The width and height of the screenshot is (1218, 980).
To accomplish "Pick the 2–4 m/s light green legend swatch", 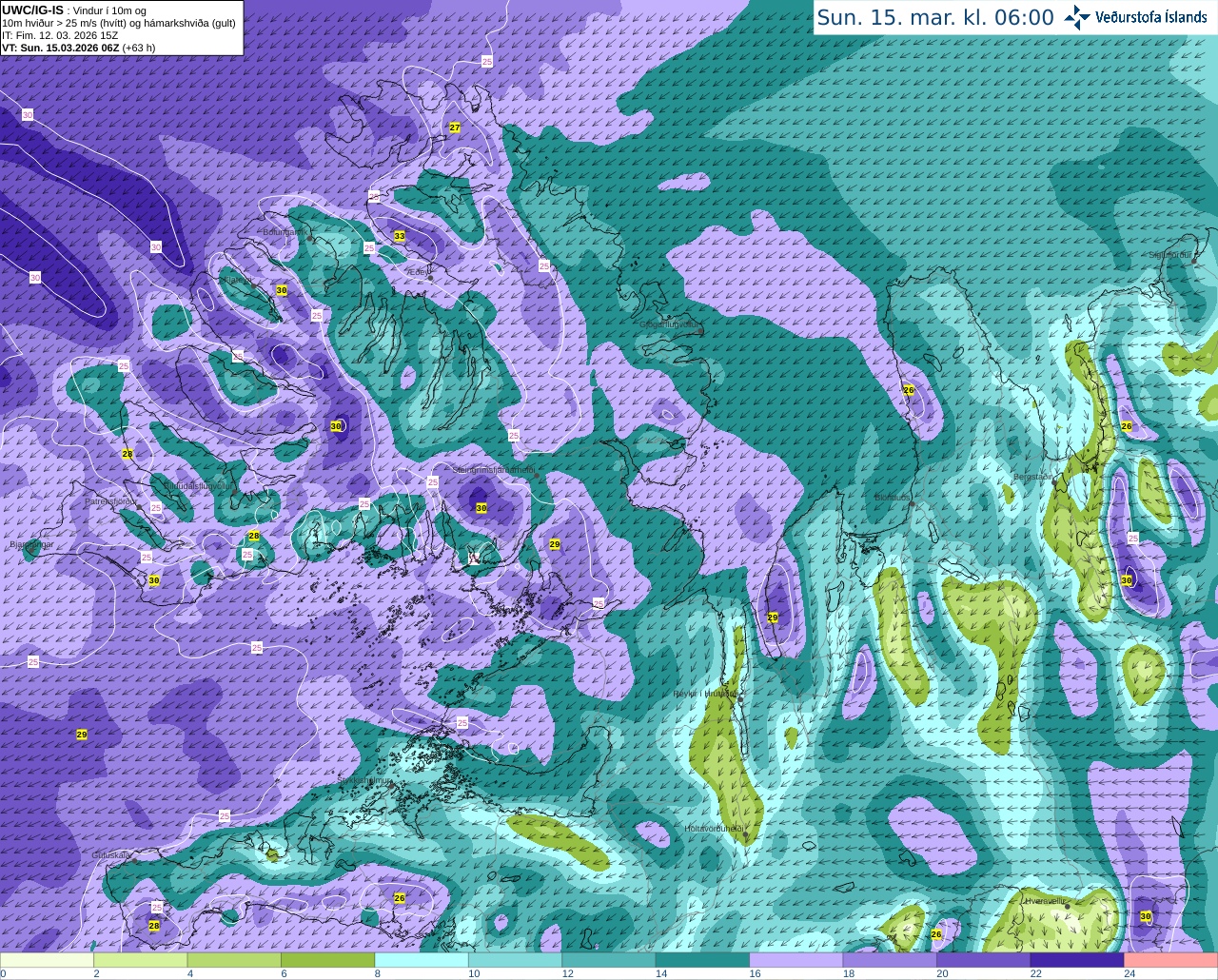I will point(141,960).
